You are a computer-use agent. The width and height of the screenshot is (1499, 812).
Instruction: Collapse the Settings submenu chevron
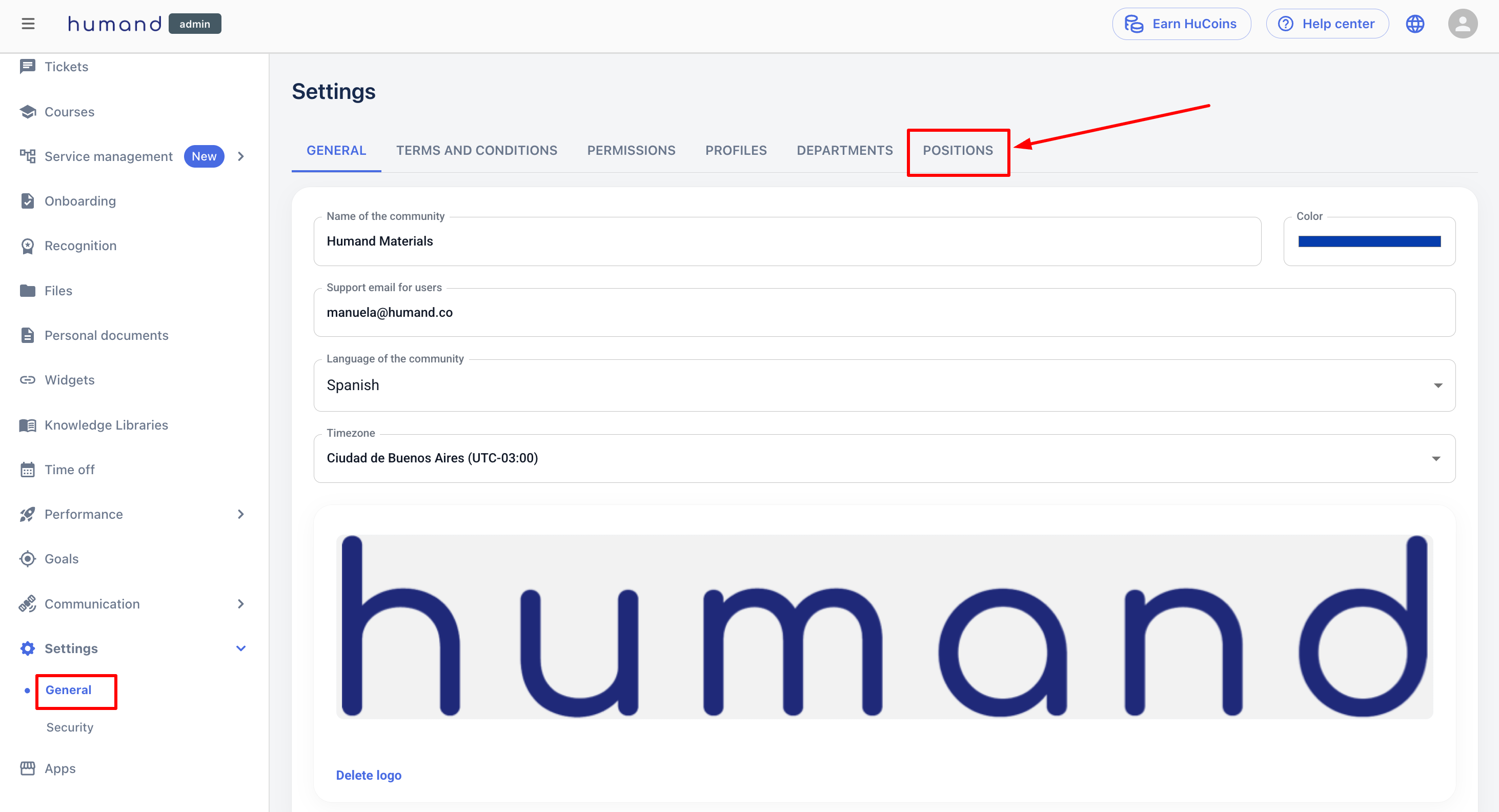241,648
